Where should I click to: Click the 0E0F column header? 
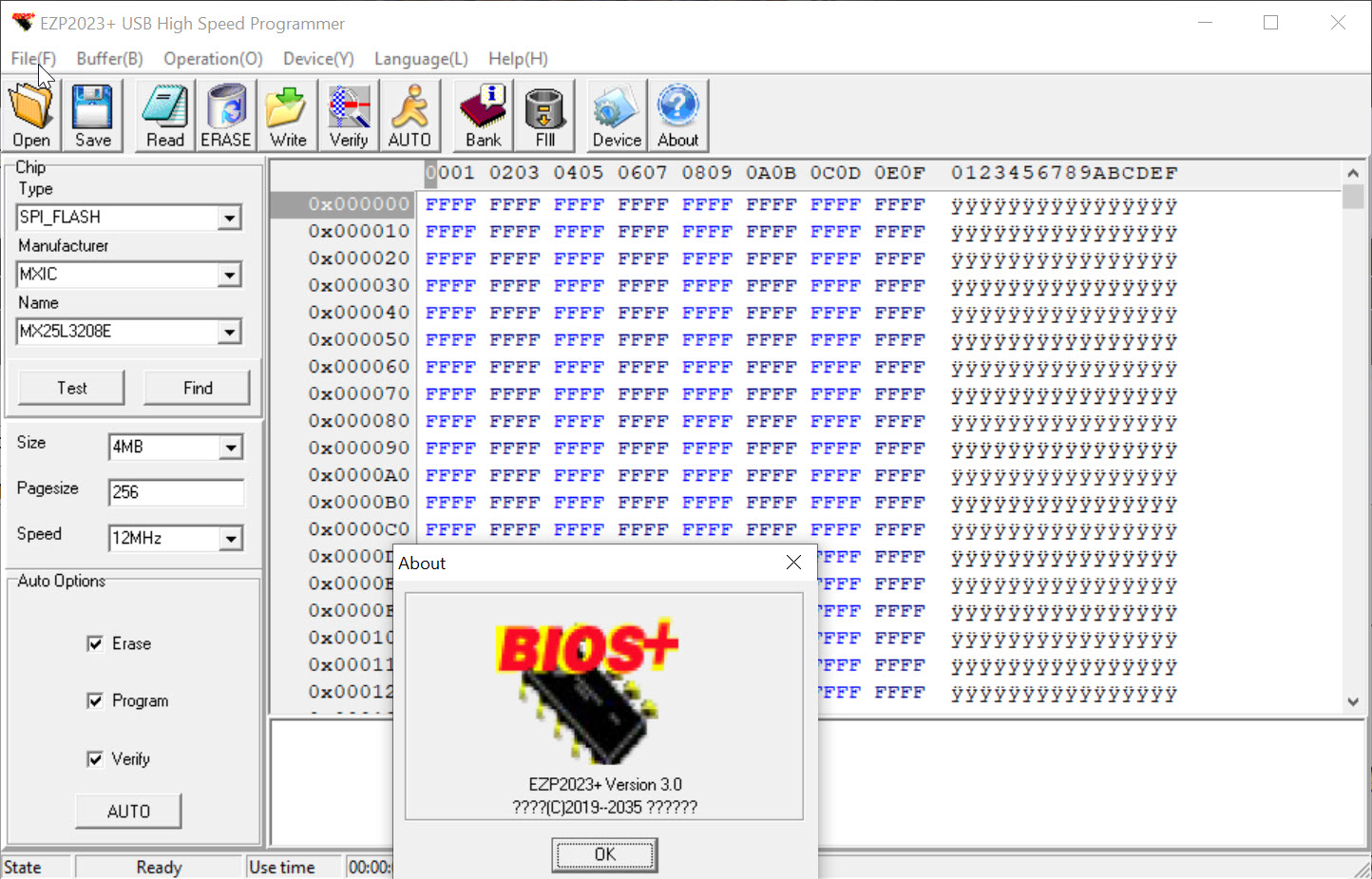pos(900,173)
